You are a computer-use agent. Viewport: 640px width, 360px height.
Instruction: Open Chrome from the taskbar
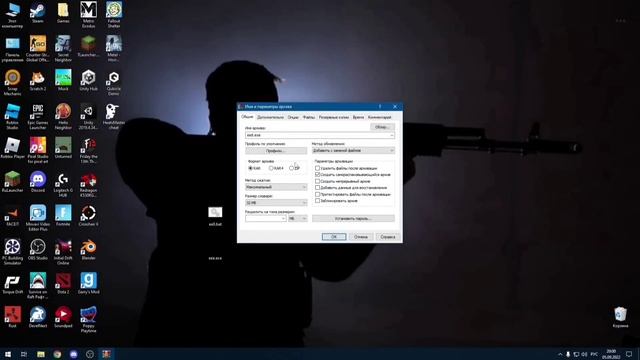57,354
